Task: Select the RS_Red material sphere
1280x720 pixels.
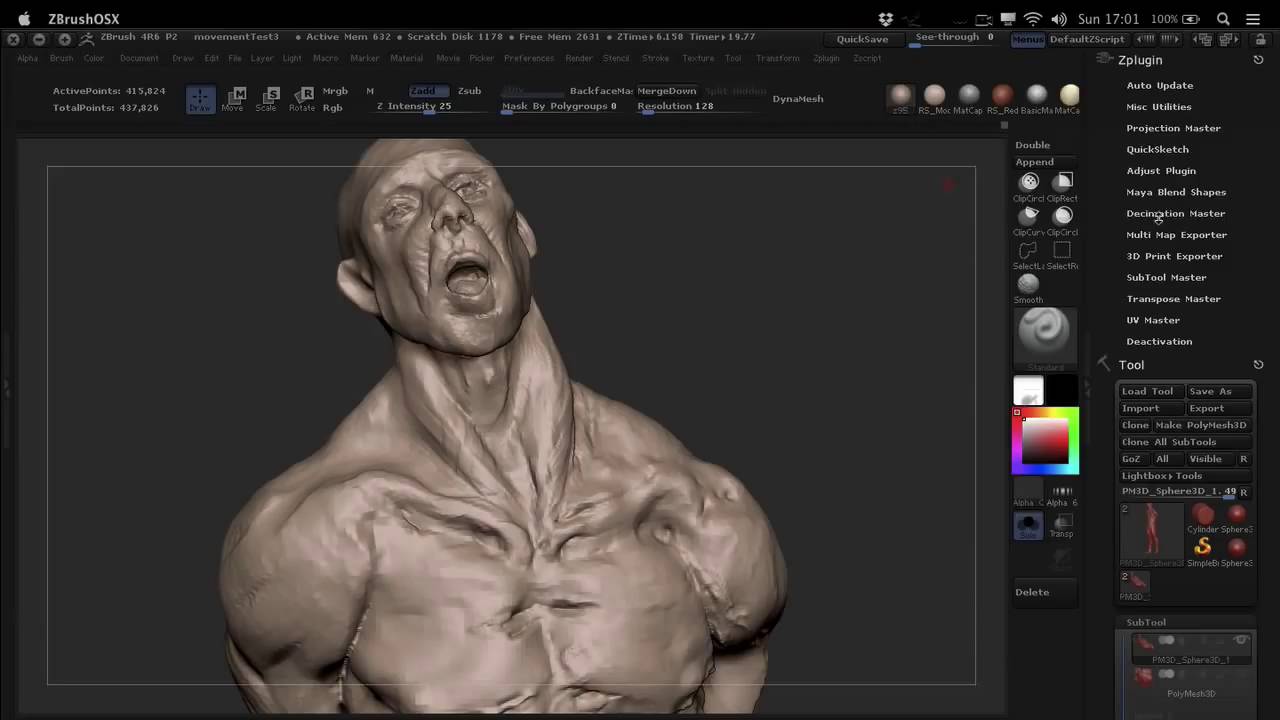Action: point(1003,95)
